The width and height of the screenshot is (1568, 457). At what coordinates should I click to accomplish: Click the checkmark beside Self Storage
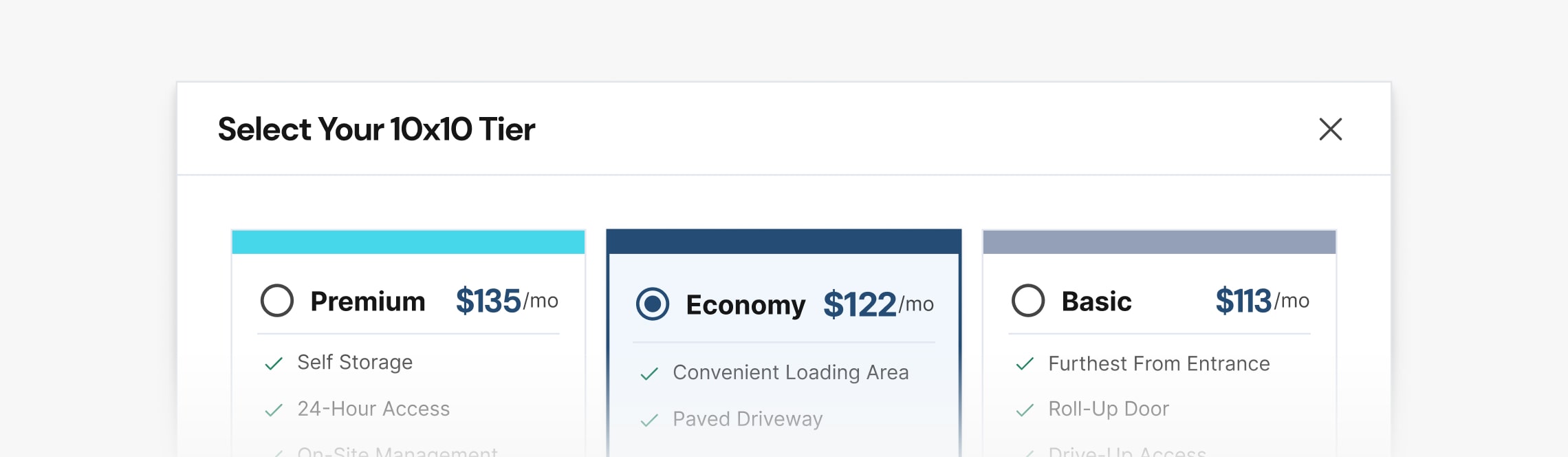point(274,363)
